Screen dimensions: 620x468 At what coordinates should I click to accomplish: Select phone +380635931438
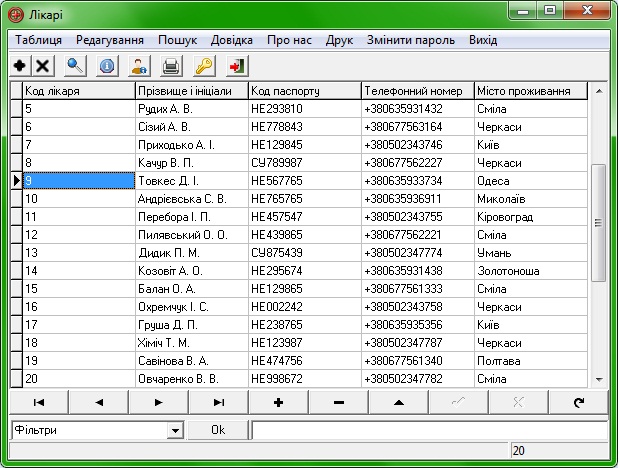click(418, 271)
